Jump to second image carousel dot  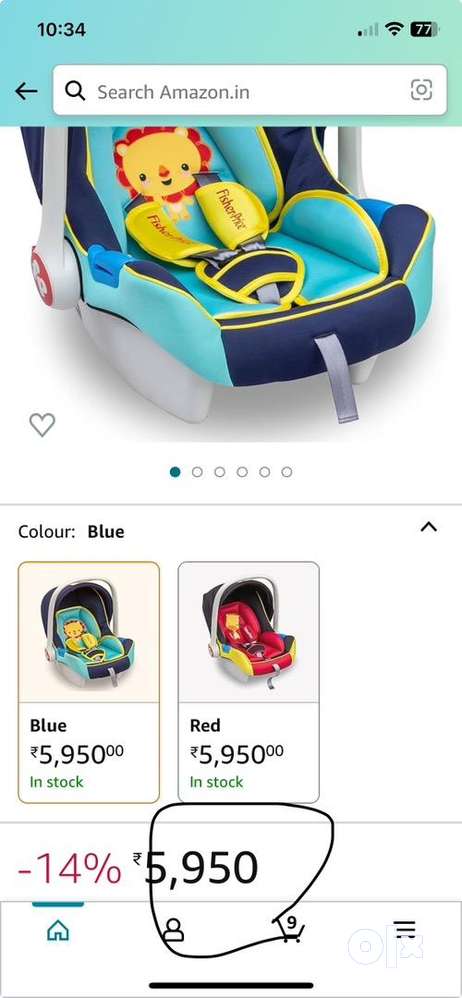pyautogui.click(x=197, y=472)
